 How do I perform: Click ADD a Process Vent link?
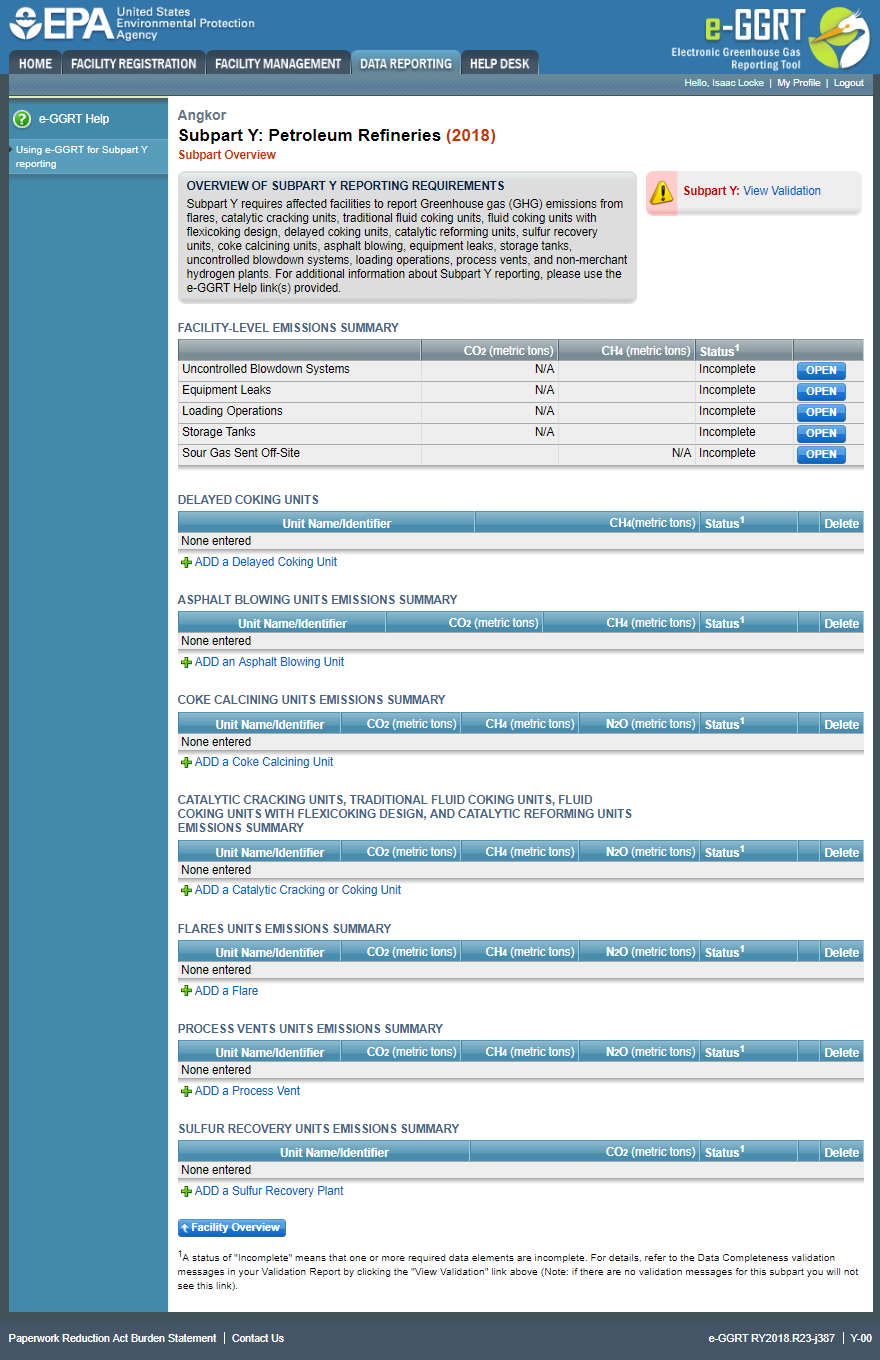[247, 1091]
